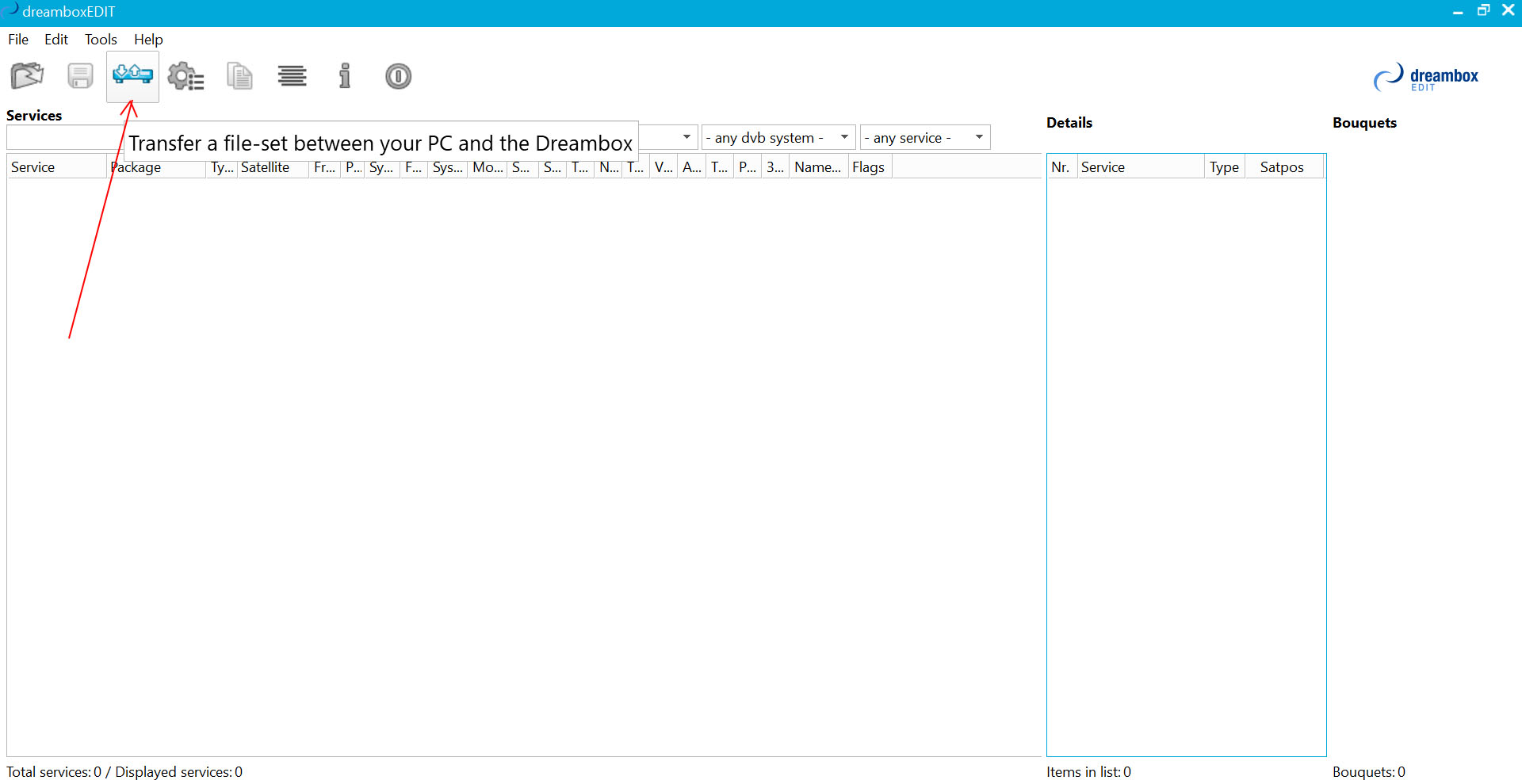
Task: Restore down the dreamboxEDIT window
Action: [1483, 10]
